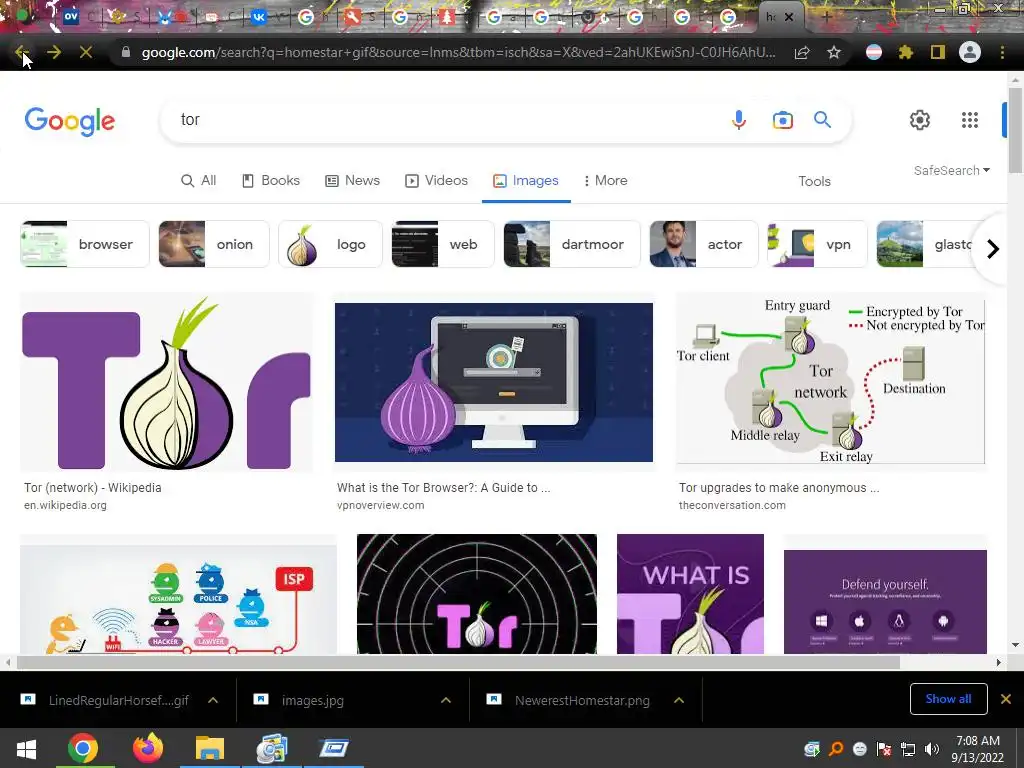Screen dimensions: 1024x768
Task: Click the volume speaker tray icon
Action: click(x=932, y=749)
